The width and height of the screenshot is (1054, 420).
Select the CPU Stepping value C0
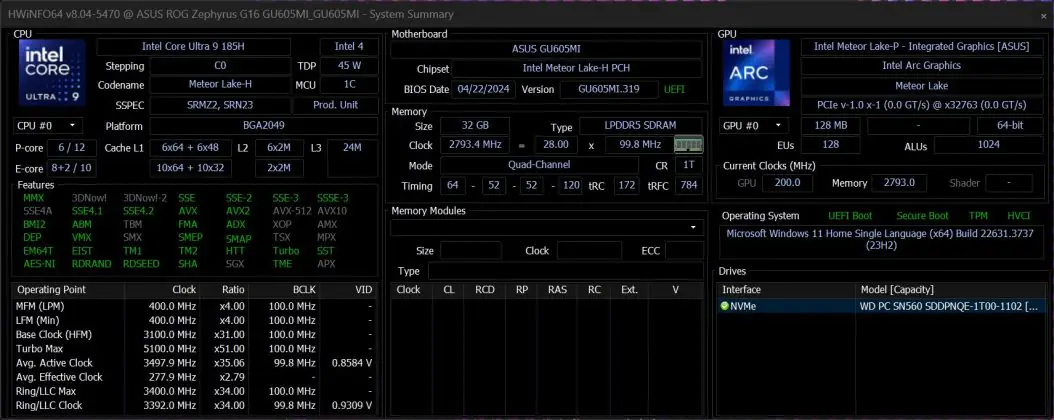pos(220,66)
